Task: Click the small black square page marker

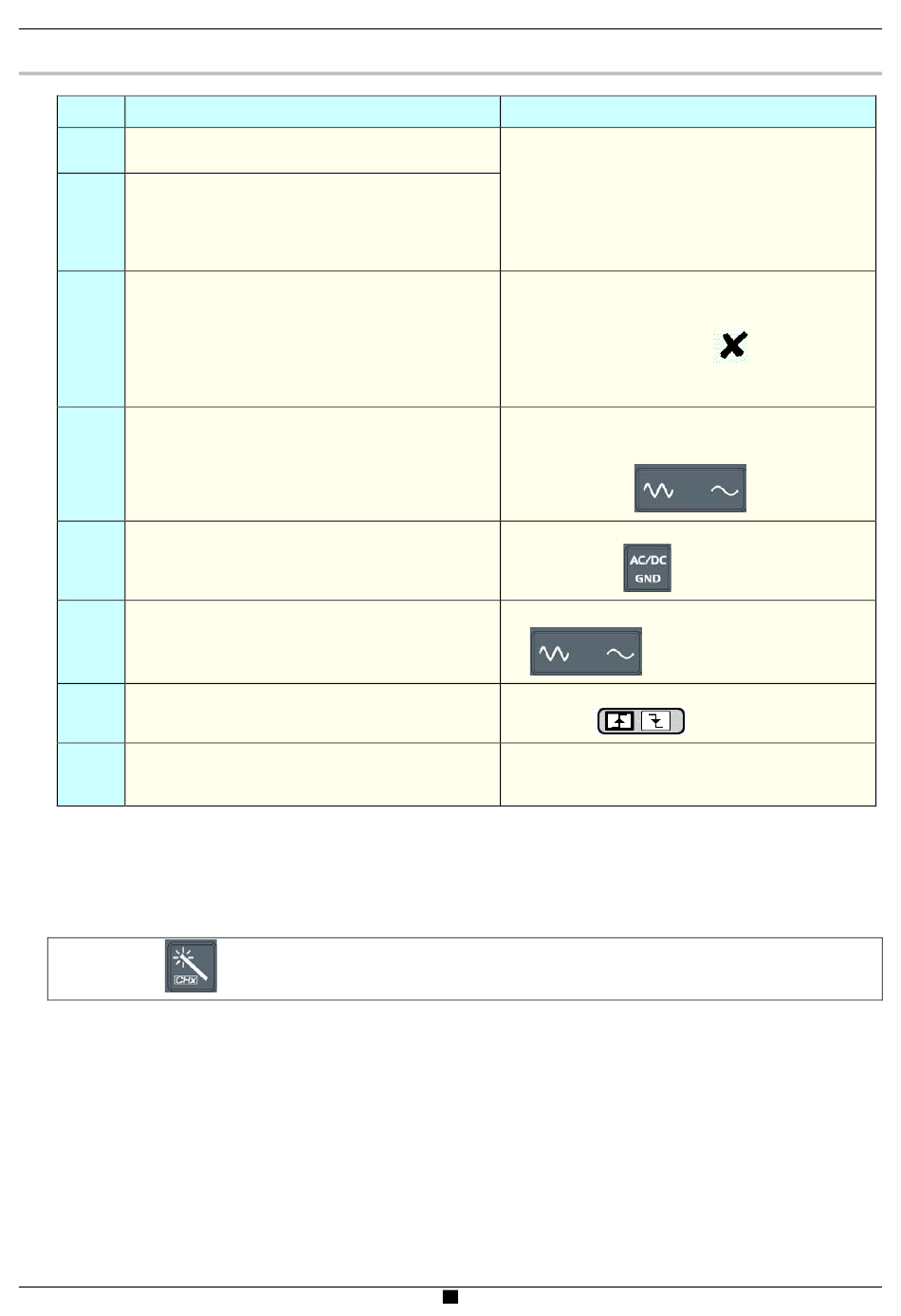Action: 450,1296
